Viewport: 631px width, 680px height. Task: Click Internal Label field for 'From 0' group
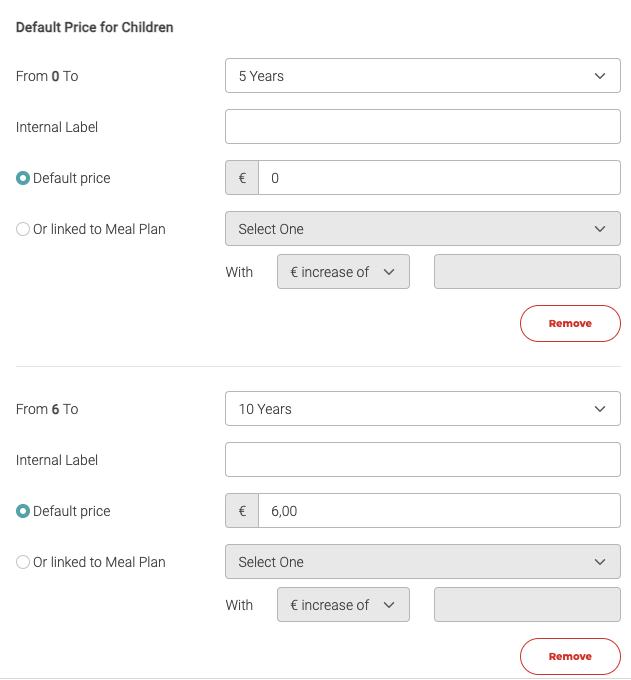point(422,127)
